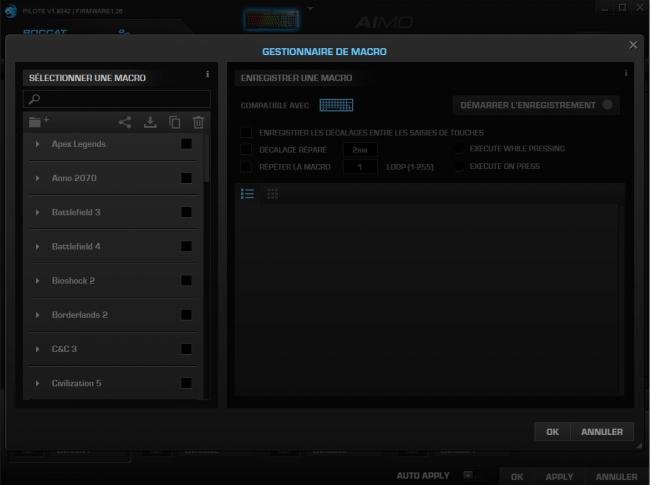Check the Répéter la macro checkbox
Screen dimensions: 650x485
(246, 167)
